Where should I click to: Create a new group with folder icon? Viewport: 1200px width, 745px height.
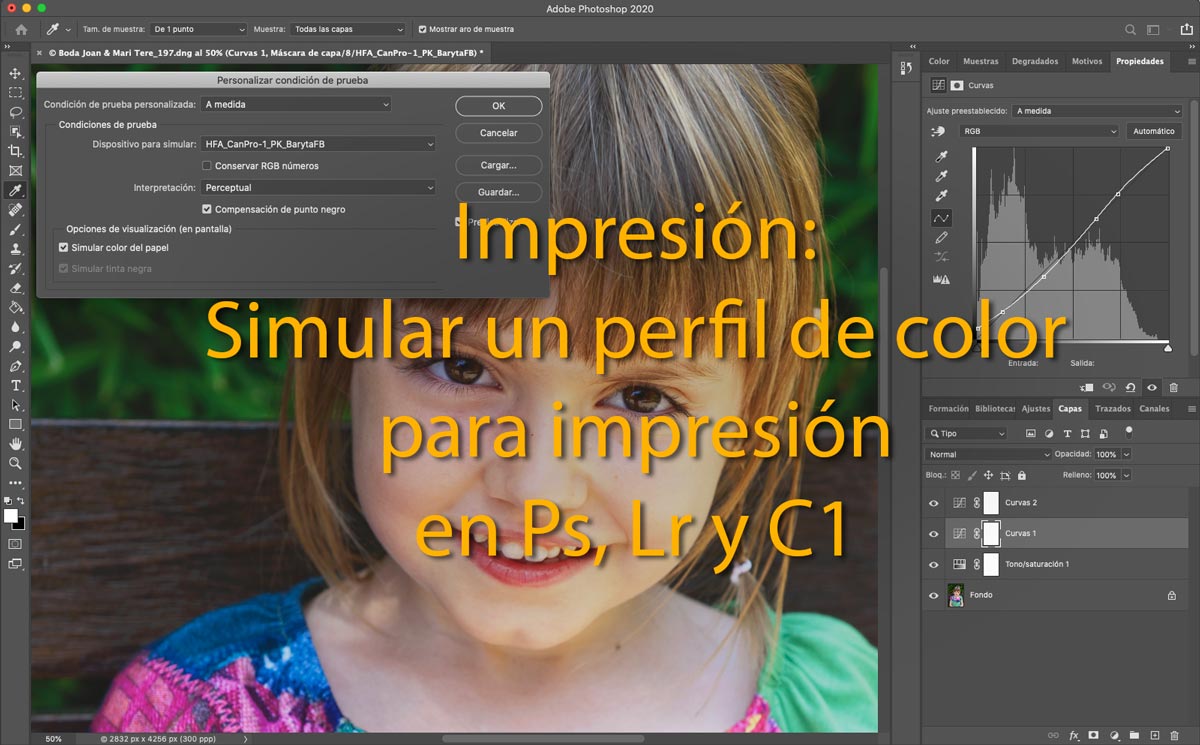[x=1135, y=735]
